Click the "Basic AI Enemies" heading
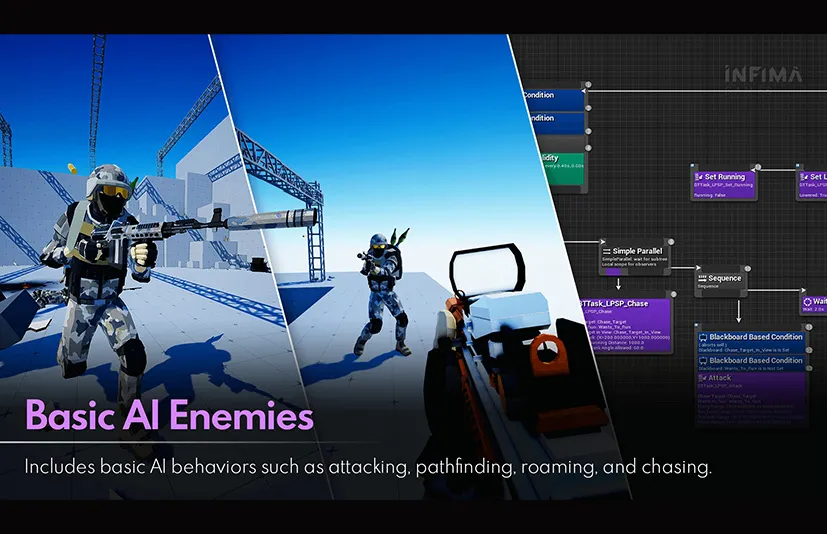Screen dimensions: 827x534 point(169,415)
